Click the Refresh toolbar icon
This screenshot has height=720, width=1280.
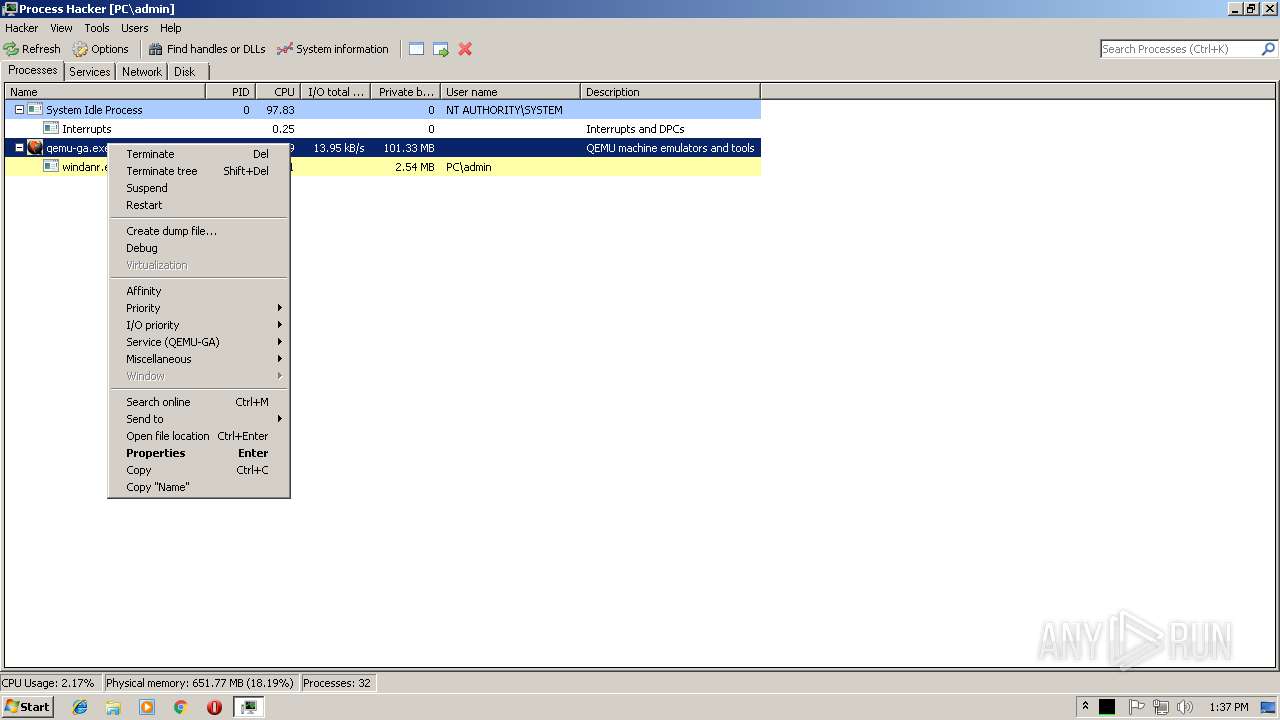pyautogui.click(x=11, y=49)
